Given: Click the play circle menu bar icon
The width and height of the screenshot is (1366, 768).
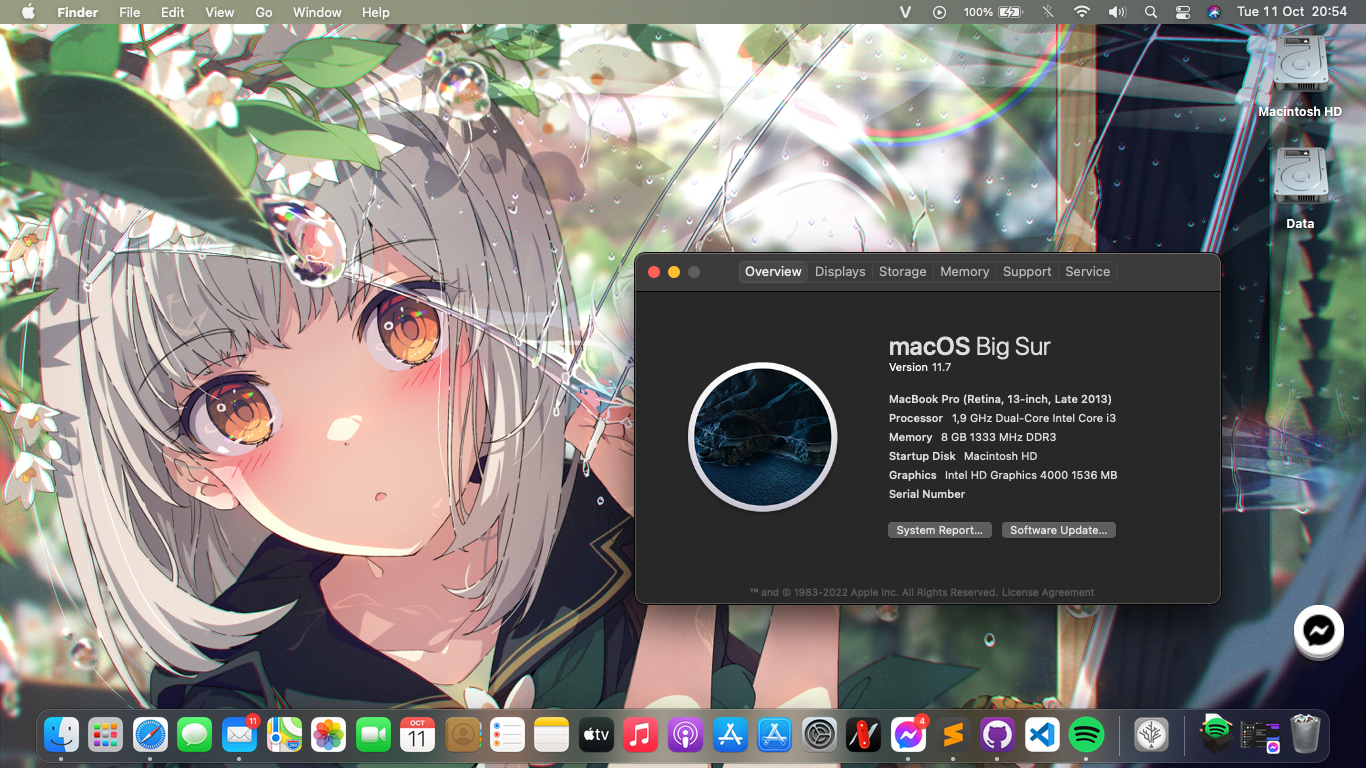Looking at the screenshot, I should pyautogui.click(x=939, y=12).
